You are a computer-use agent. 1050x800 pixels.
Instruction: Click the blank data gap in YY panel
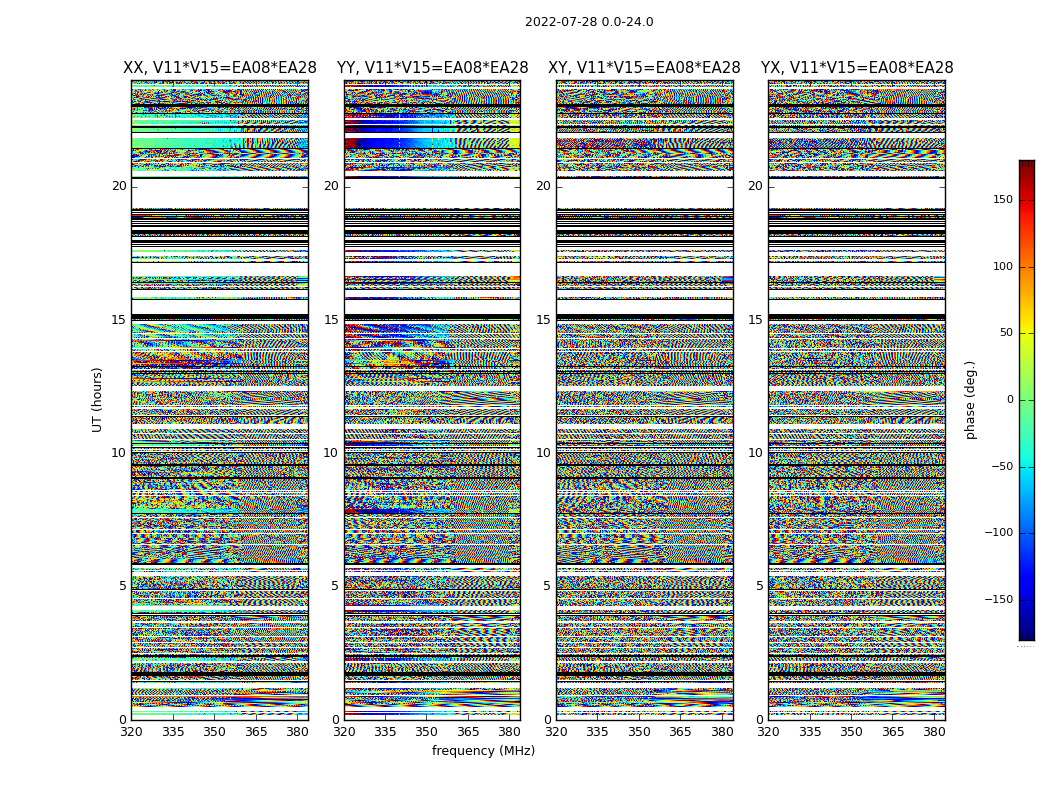433,193
